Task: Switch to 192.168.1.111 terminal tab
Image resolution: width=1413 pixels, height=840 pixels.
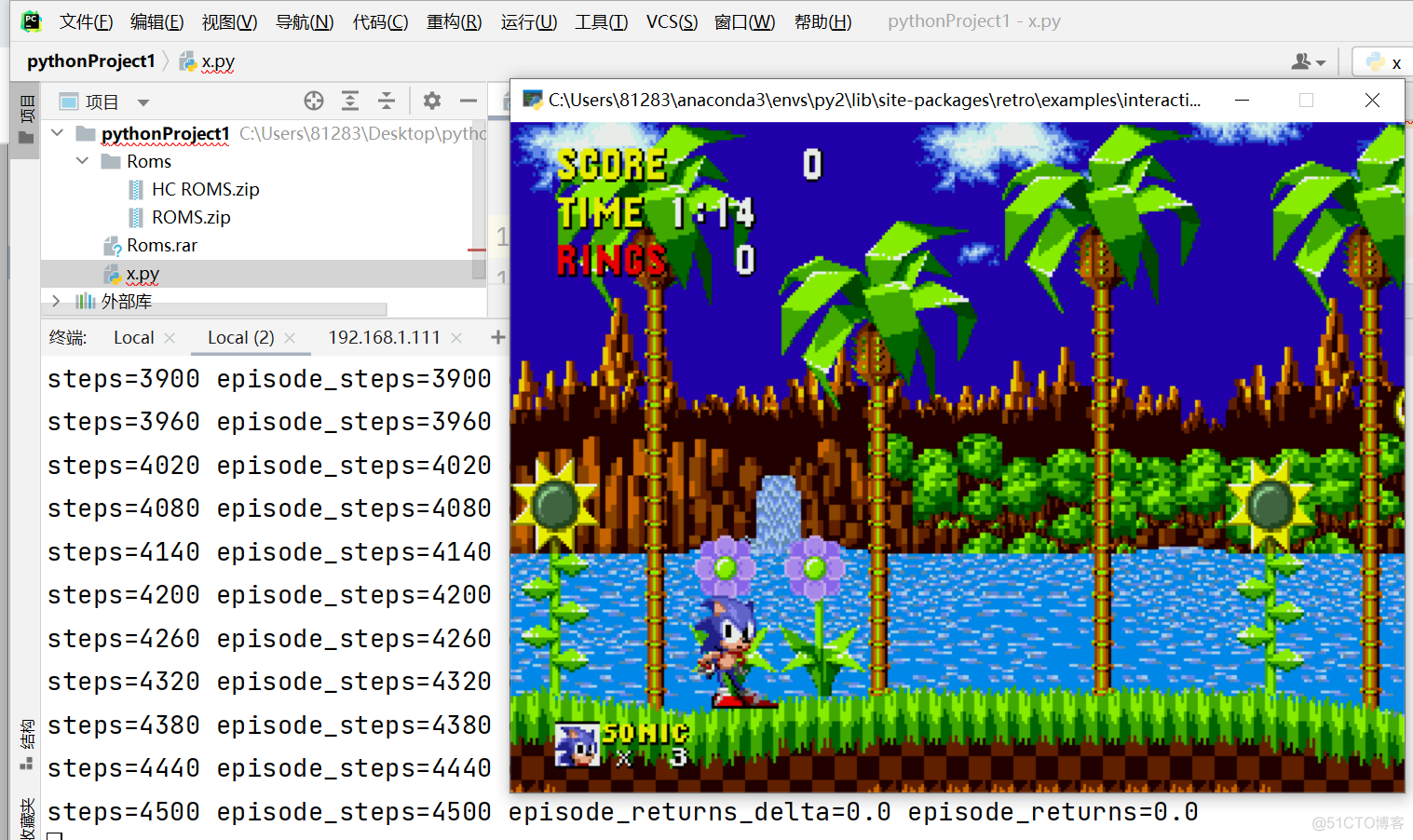Action: 384,337
